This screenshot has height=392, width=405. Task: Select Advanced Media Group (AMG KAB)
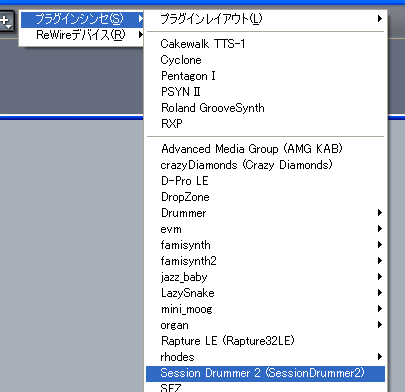click(x=265, y=149)
